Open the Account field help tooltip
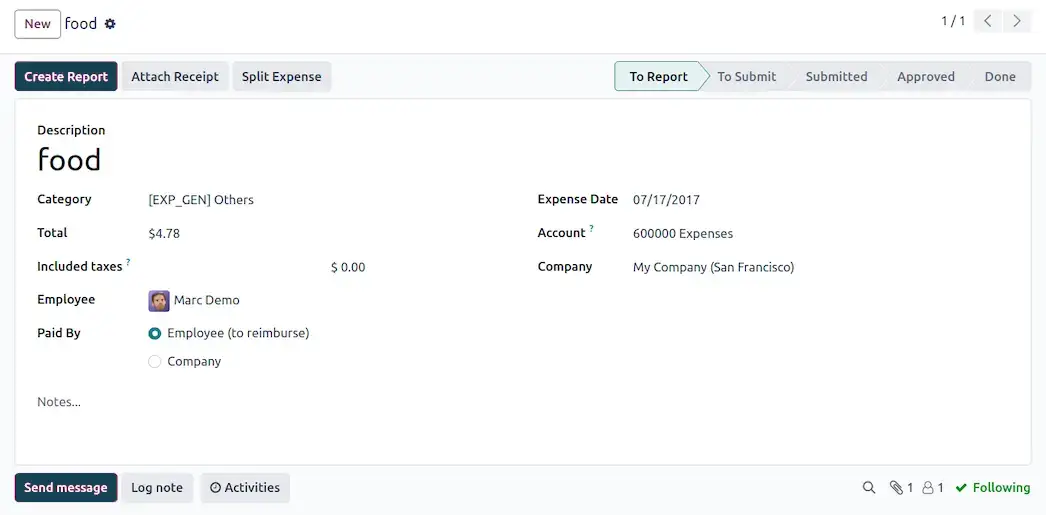The image size is (1046, 515). (591, 229)
